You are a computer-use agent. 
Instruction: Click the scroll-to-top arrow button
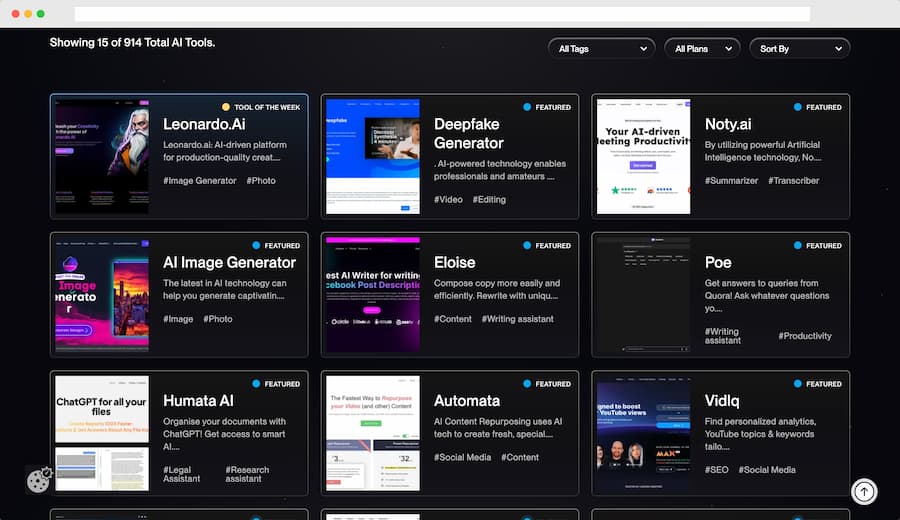(x=864, y=491)
